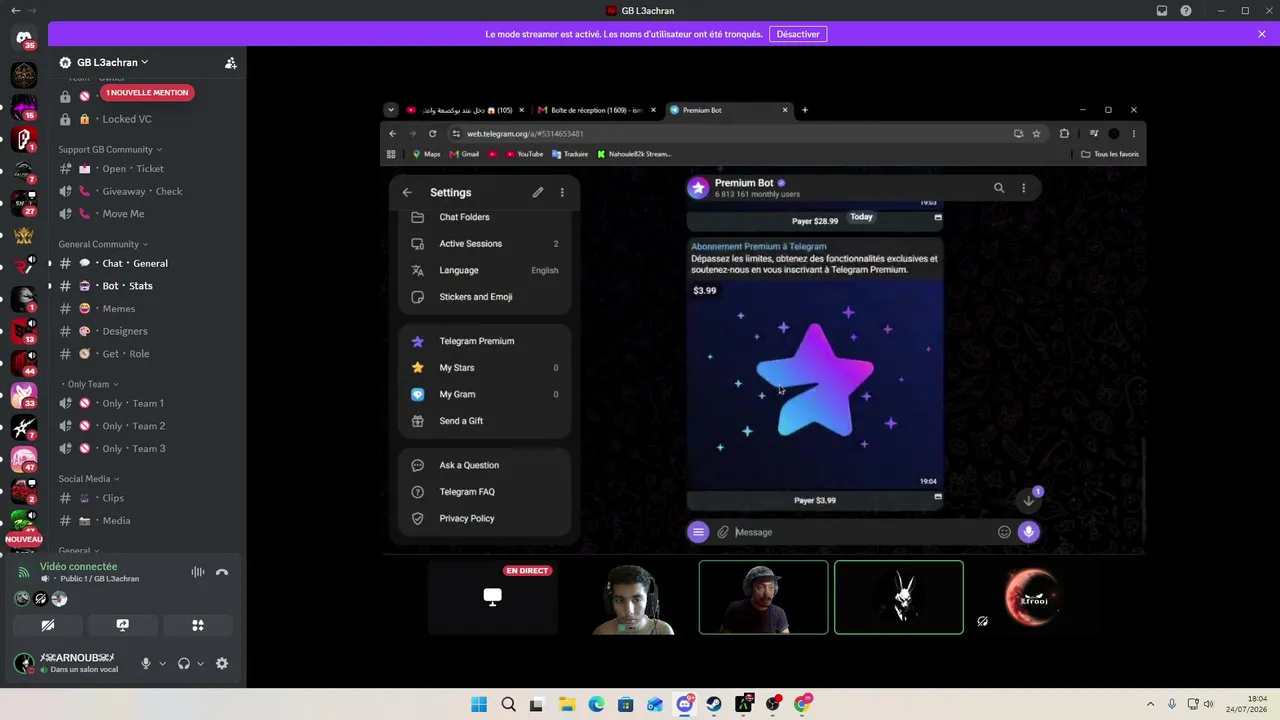Viewport: 1280px width, 720px height.
Task: Open server icon with 47 badge
Action: (24, 459)
